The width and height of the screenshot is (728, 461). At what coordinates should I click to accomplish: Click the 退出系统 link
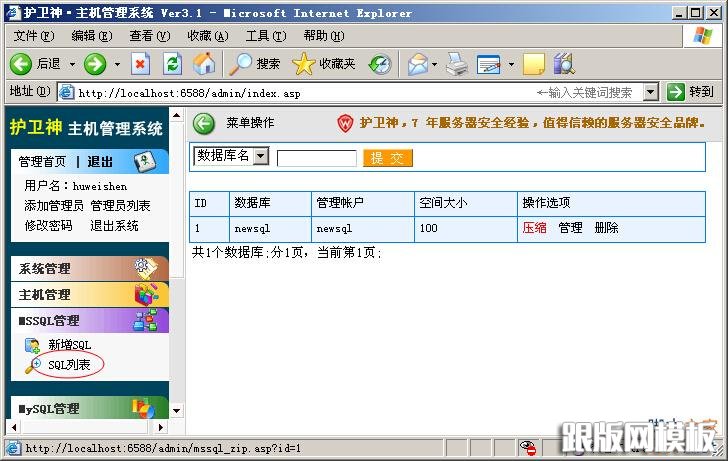point(114,226)
